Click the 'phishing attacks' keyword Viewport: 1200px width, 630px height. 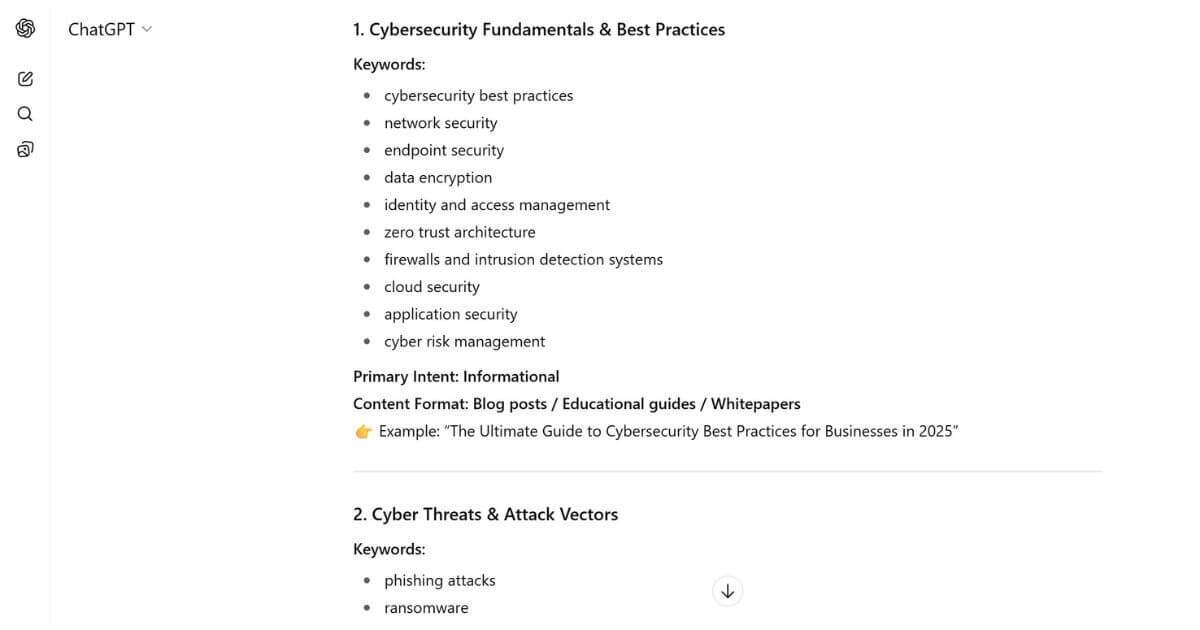coord(439,581)
